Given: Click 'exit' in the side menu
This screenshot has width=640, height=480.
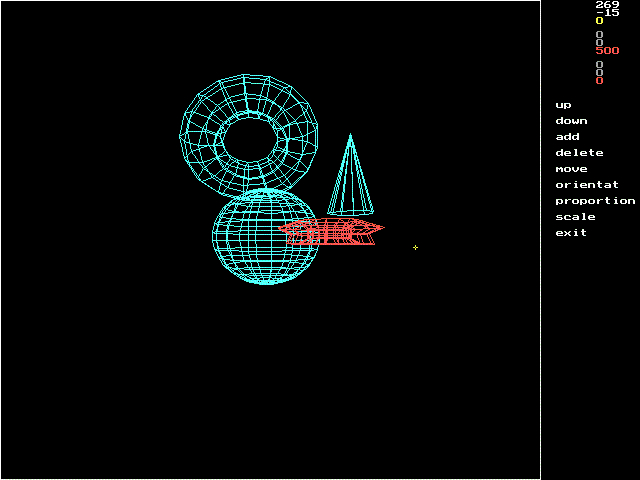Looking at the screenshot, I should click(571, 233).
